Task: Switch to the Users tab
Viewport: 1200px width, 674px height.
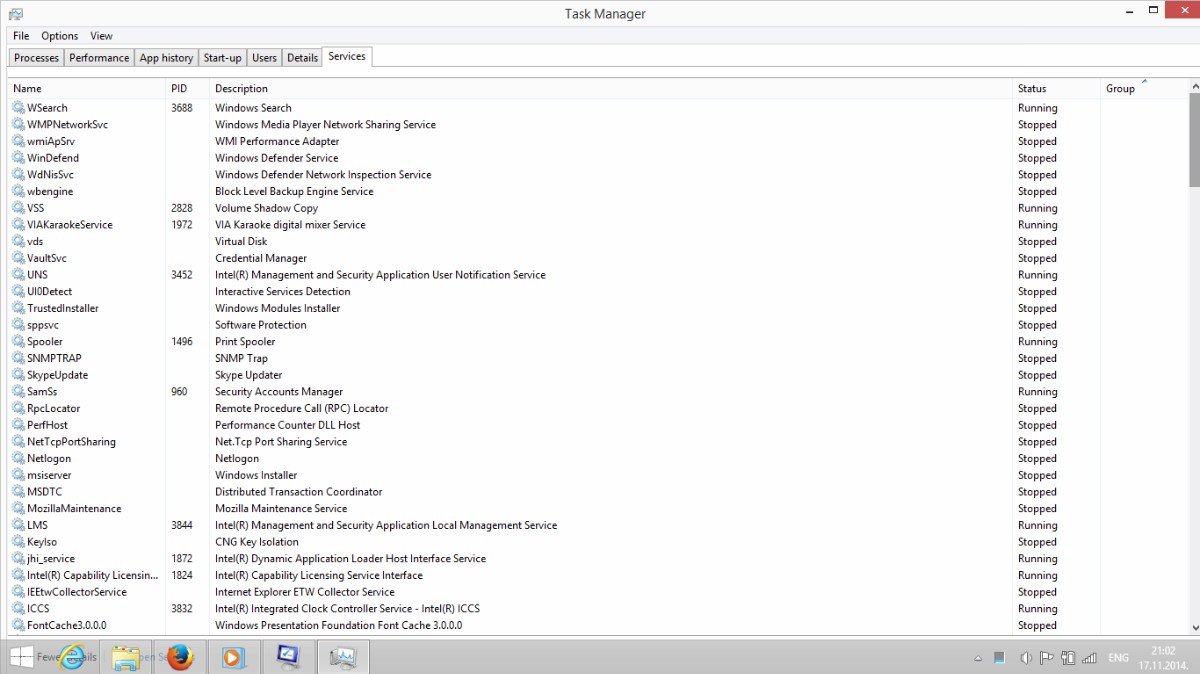Action: click(x=264, y=58)
